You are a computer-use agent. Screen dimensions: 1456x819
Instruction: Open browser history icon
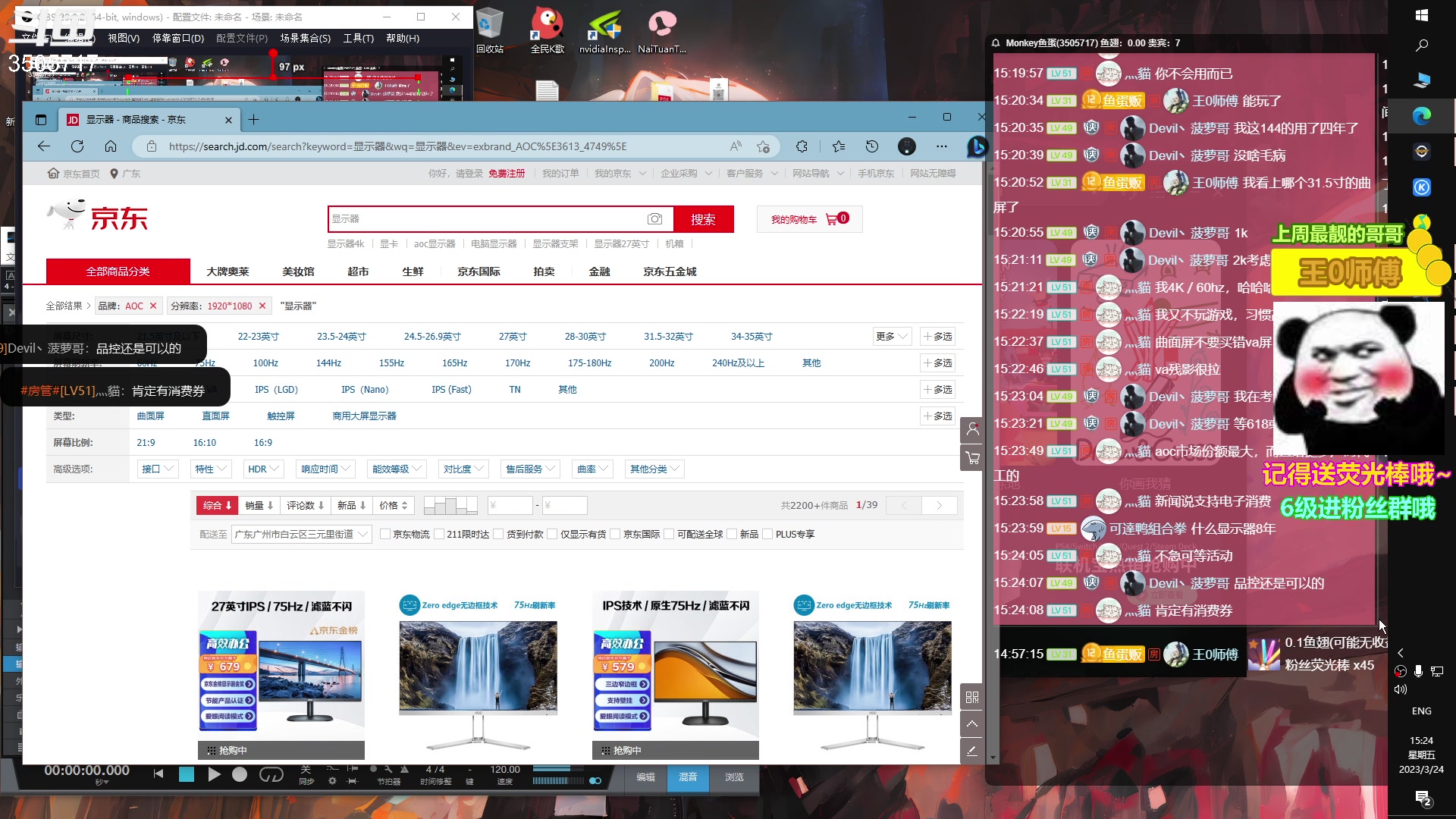[872, 146]
